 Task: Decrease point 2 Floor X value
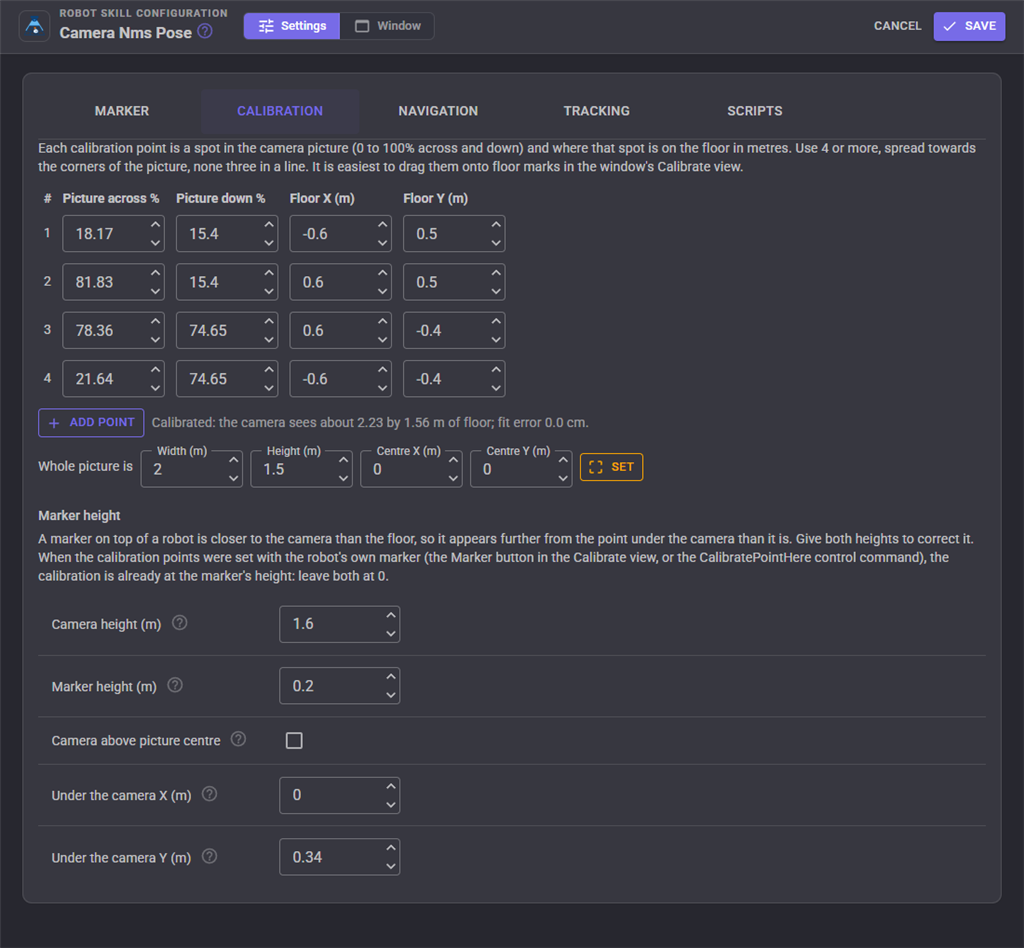[x=383, y=291]
